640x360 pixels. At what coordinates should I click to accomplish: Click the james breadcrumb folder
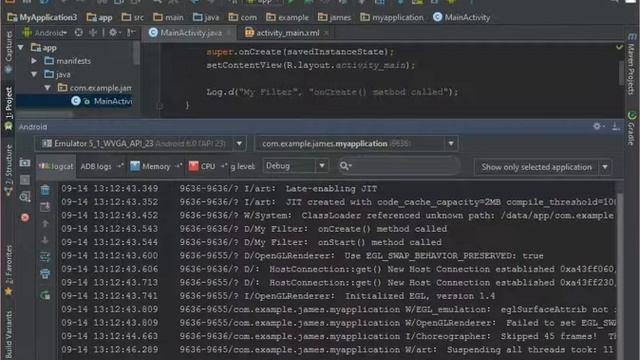pos(334,17)
